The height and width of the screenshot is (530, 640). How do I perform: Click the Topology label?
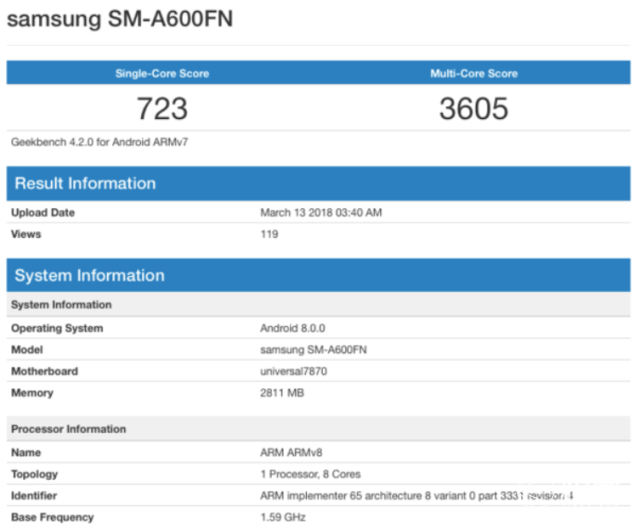pos(34,474)
